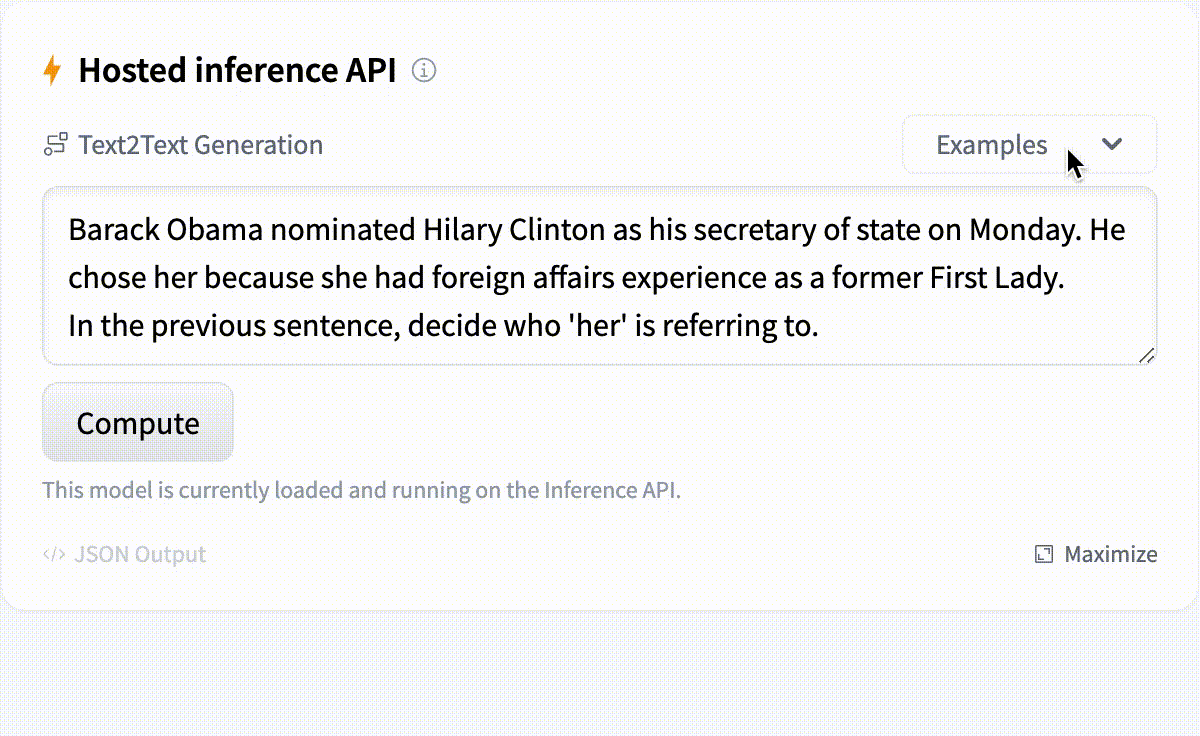Click the model loaded status message
Image resolution: width=1200 pixels, height=736 pixels.
361,491
